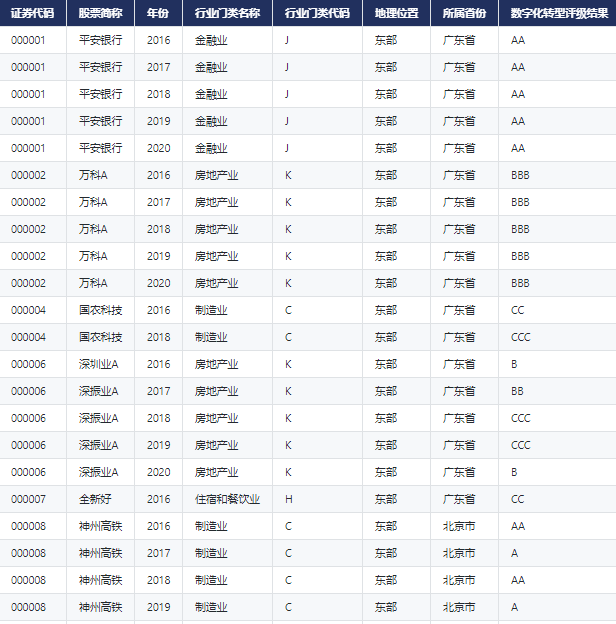Select code 000002 in 万科A 2016 row
Image resolution: width=616 pixels, height=624 pixels.
(28, 175)
